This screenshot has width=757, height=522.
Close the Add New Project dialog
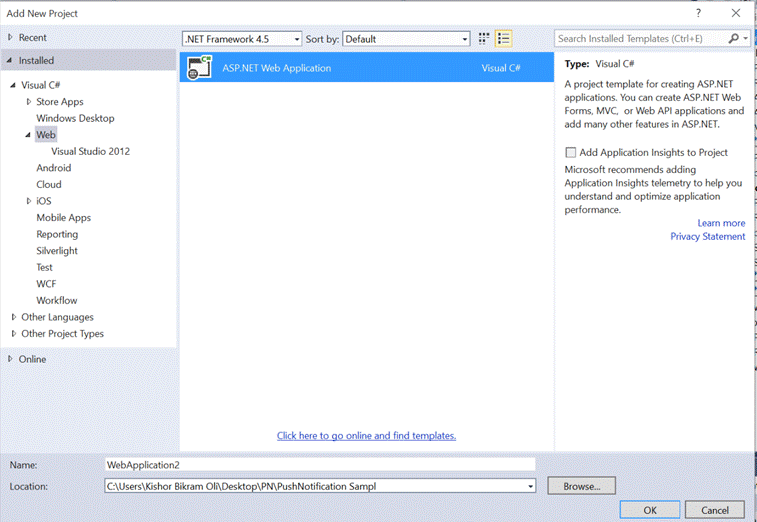coord(736,13)
